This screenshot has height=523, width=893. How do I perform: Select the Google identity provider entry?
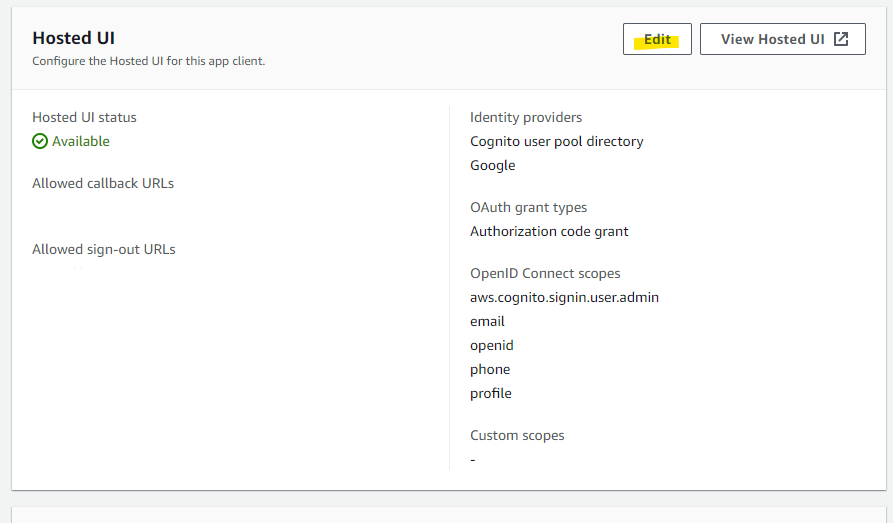point(493,166)
